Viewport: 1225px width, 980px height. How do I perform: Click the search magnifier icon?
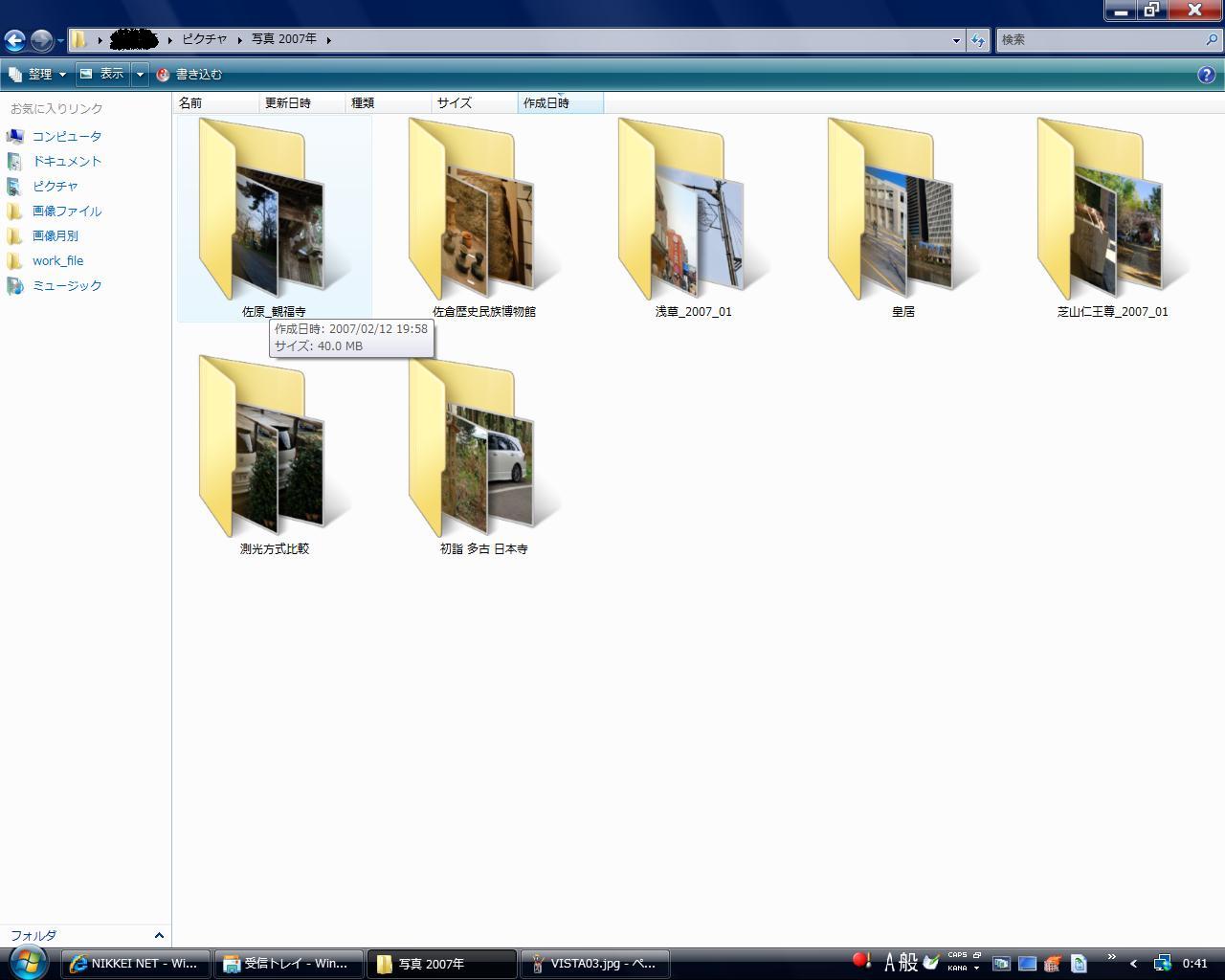(x=1213, y=39)
